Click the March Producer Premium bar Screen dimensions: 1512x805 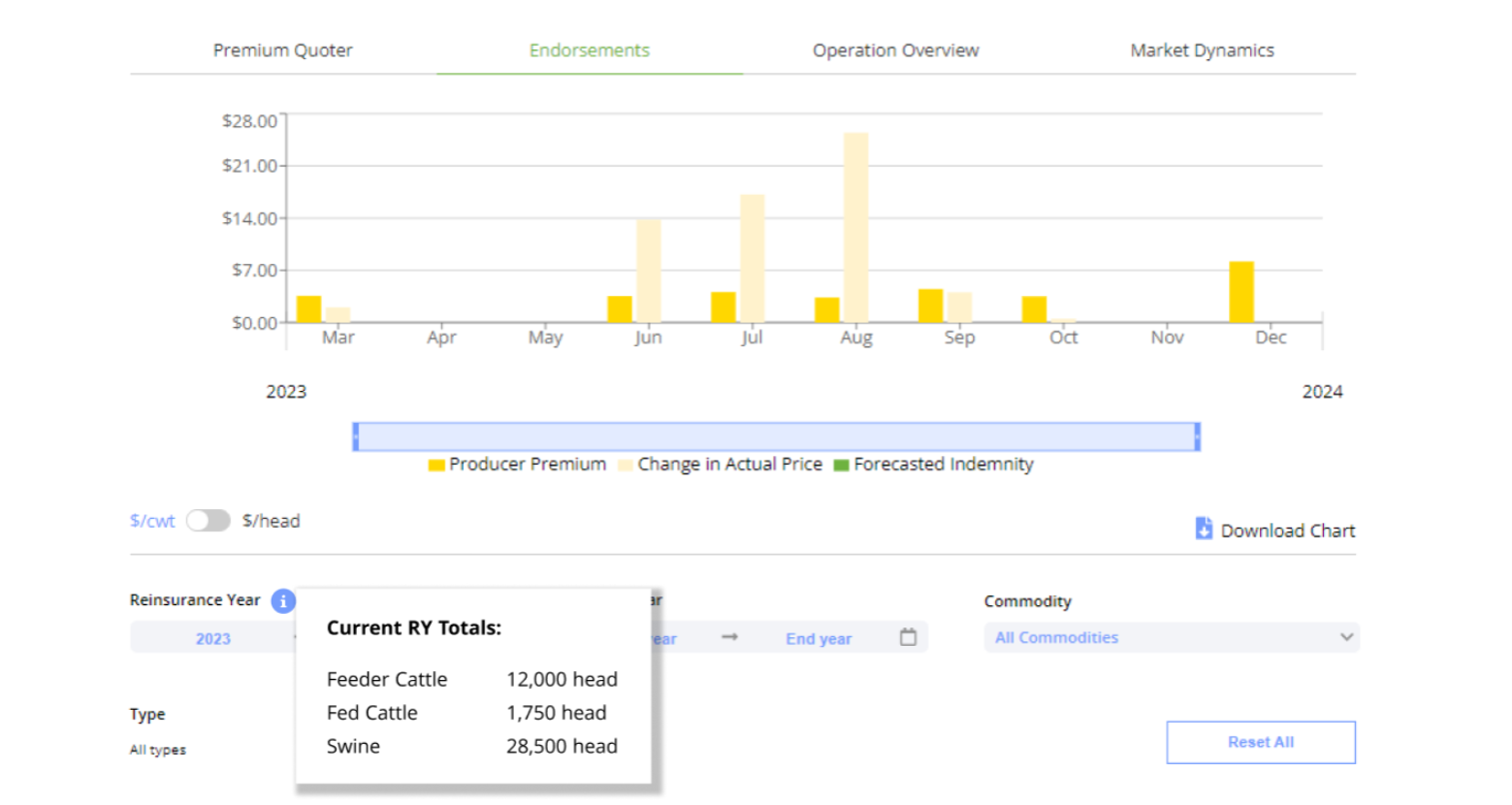pyautogui.click(x=308, y=309)
